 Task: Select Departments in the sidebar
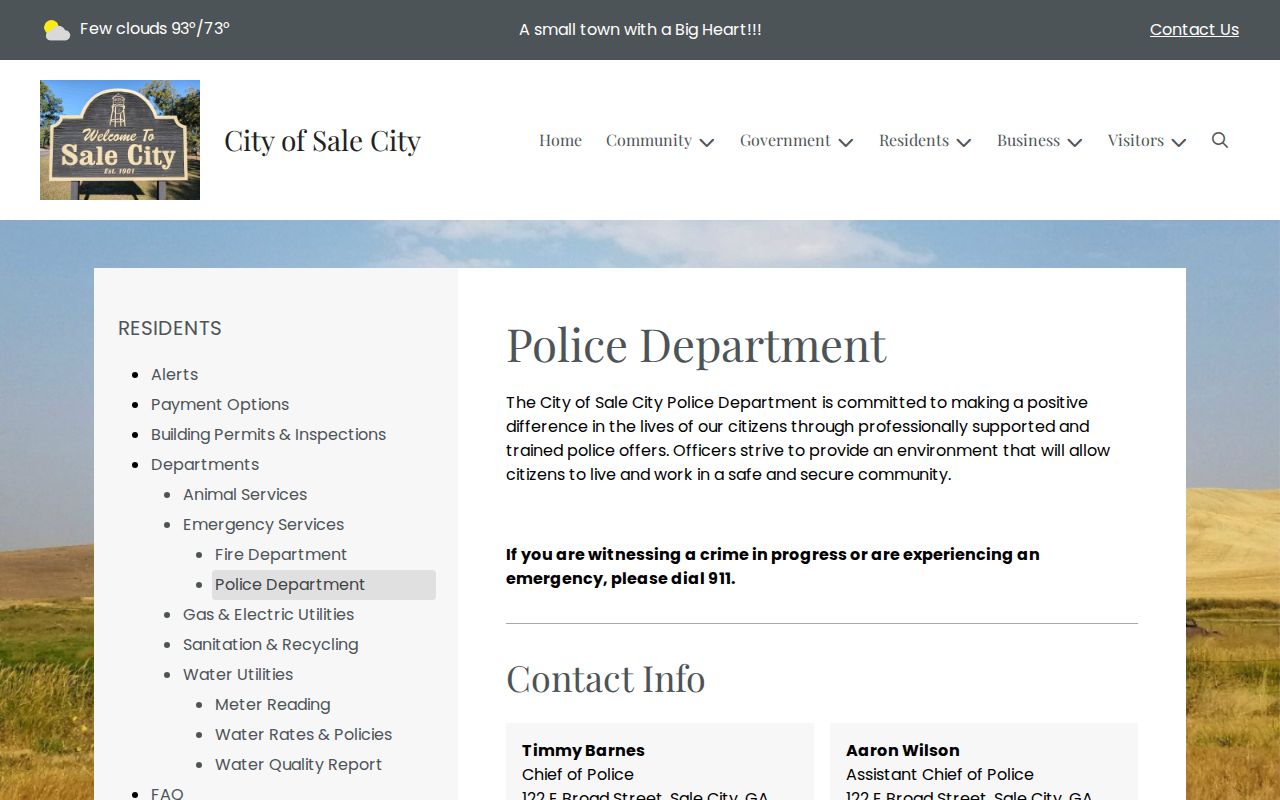coord(205,464)
